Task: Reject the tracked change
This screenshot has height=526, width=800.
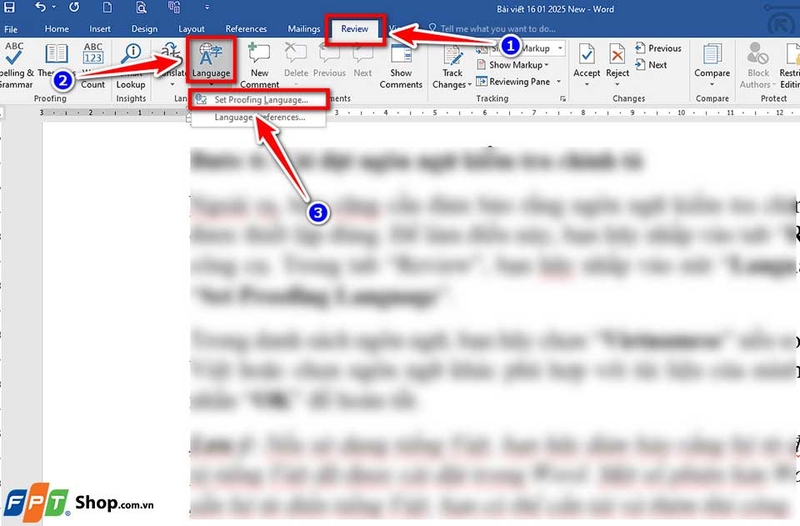Action: [617, 65]
